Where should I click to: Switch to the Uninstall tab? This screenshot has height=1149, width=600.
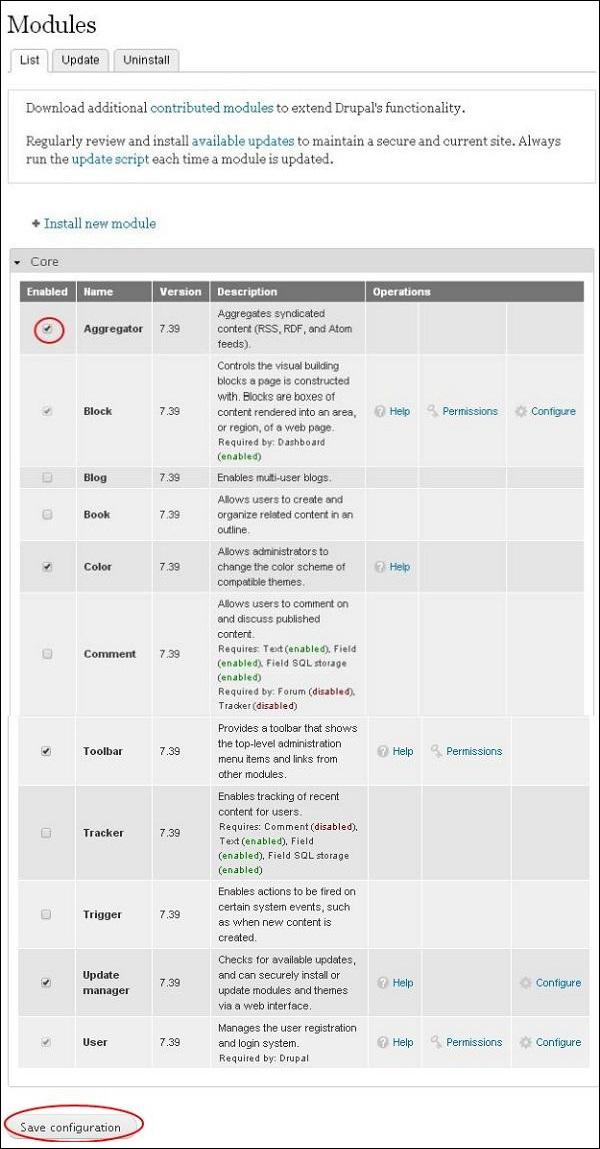[x=146, y=60]
